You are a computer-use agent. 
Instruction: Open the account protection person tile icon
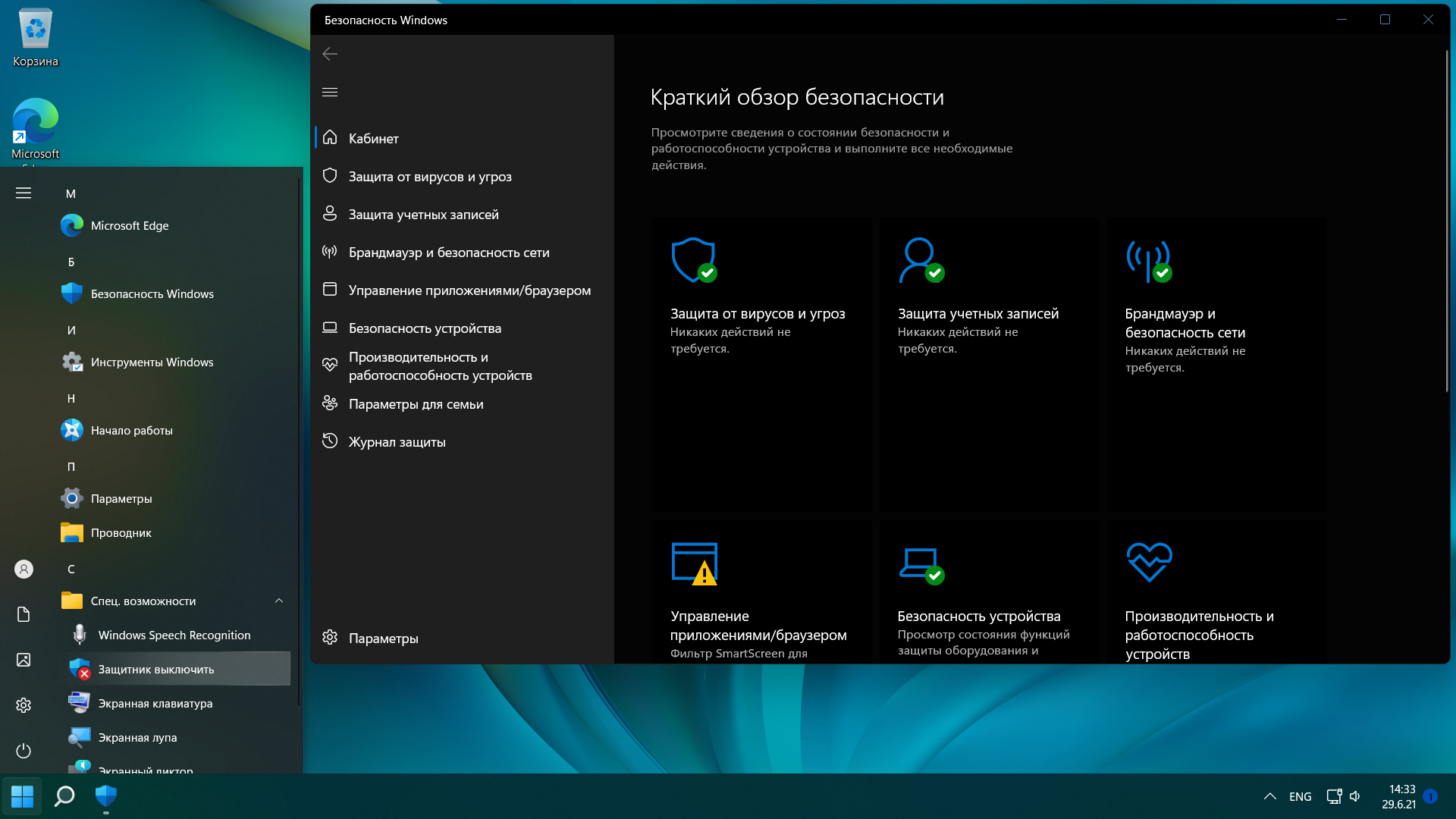click(x=921, y=260)
